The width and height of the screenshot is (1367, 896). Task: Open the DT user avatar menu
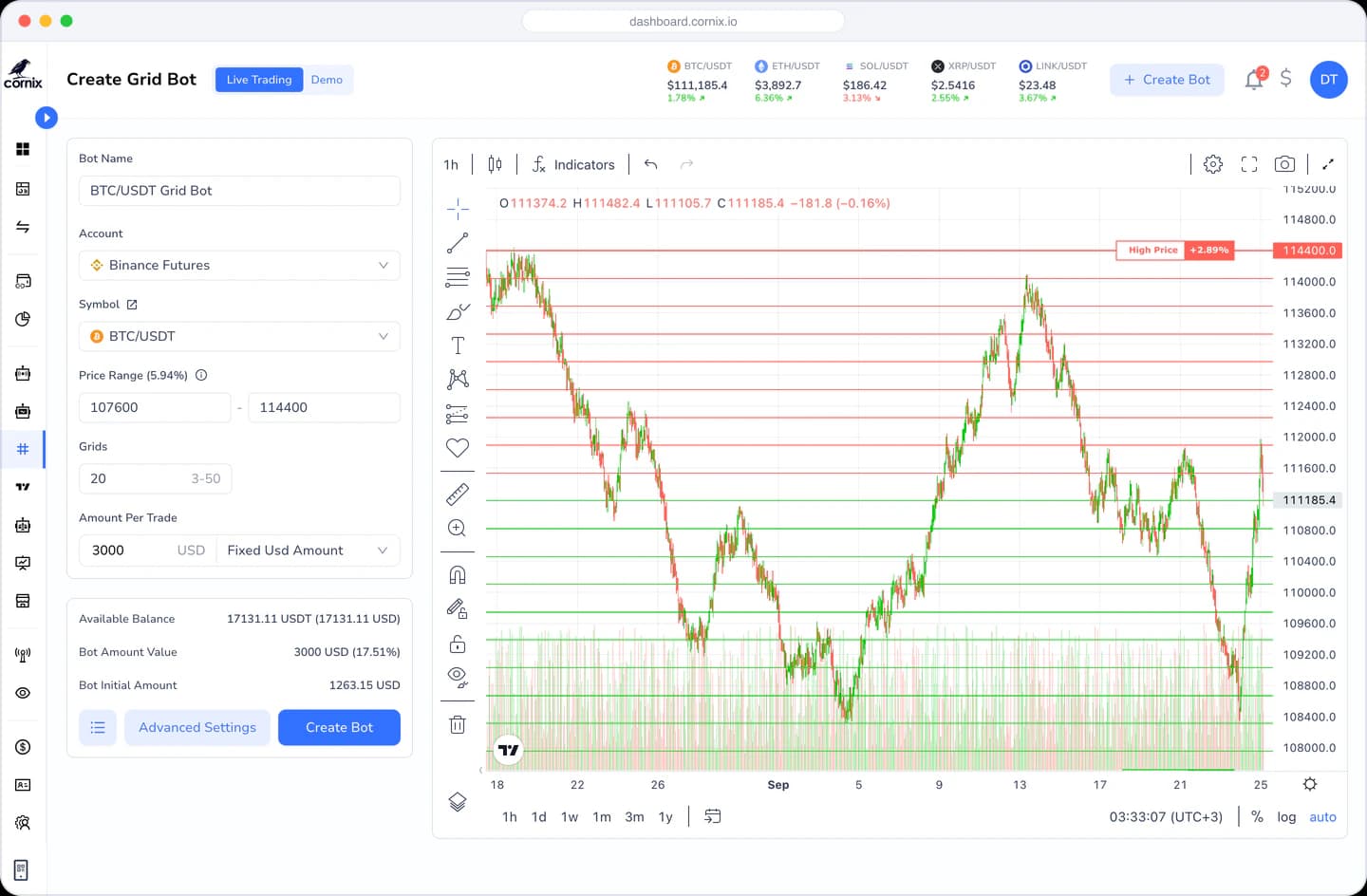tap(1328, 80)
